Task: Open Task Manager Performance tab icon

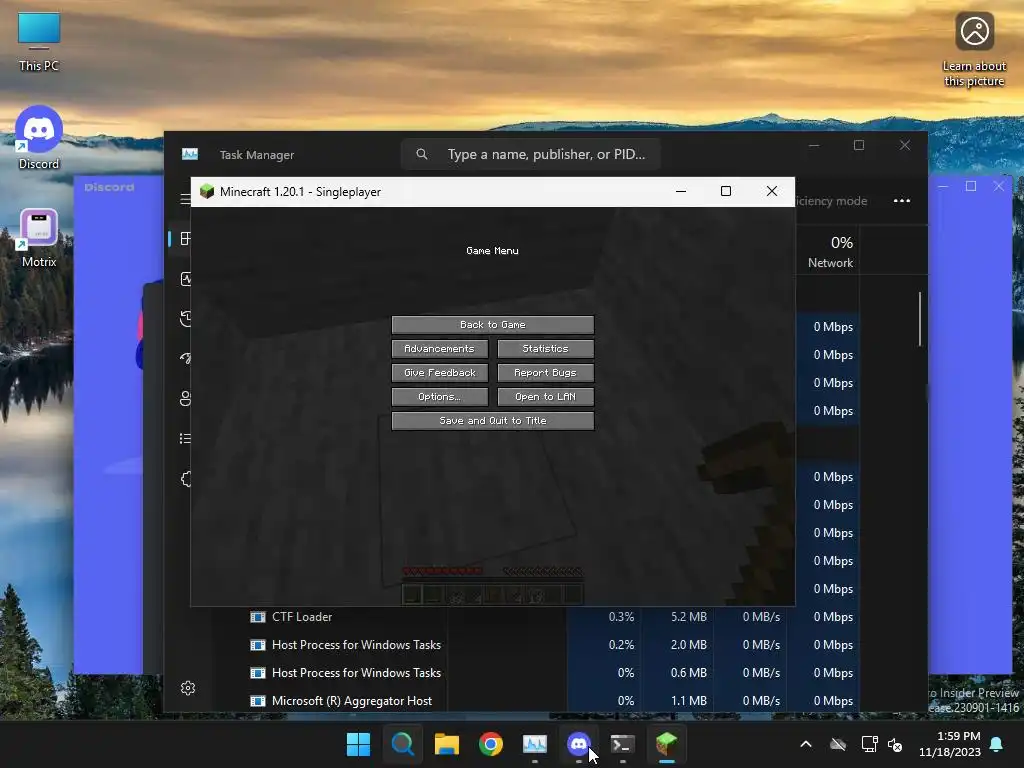Action: [x=185, y=279]
